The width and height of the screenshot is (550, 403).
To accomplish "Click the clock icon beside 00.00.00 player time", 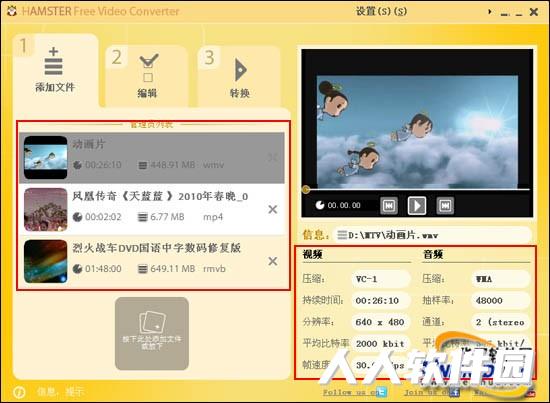I will click(x=320, y=205).
